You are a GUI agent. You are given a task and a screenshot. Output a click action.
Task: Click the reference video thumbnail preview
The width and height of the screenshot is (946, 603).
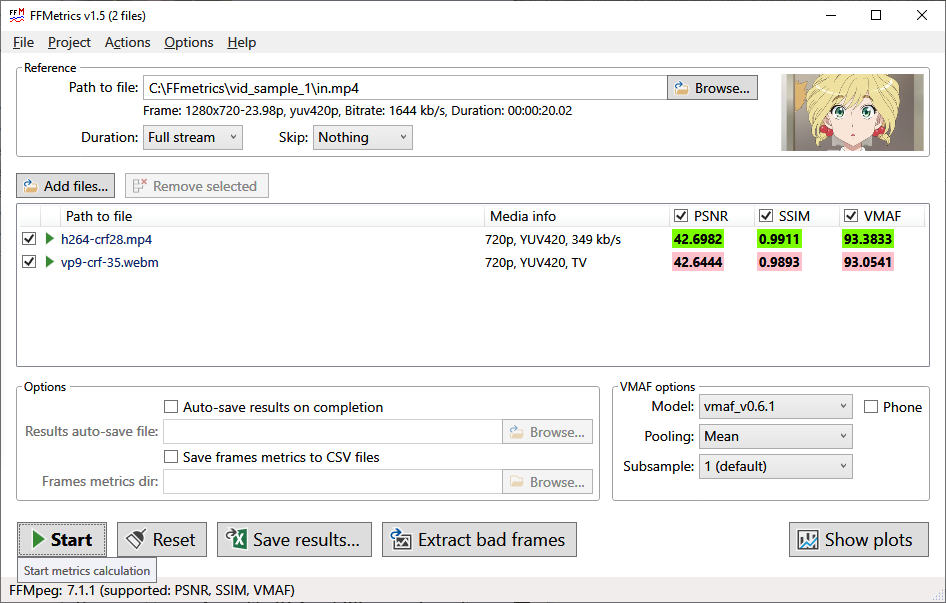tap(852, 112)
